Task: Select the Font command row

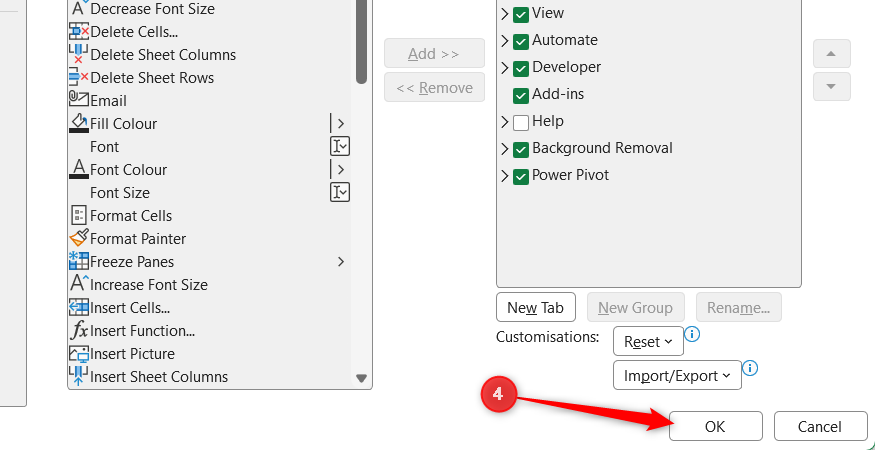Action: 209,147
